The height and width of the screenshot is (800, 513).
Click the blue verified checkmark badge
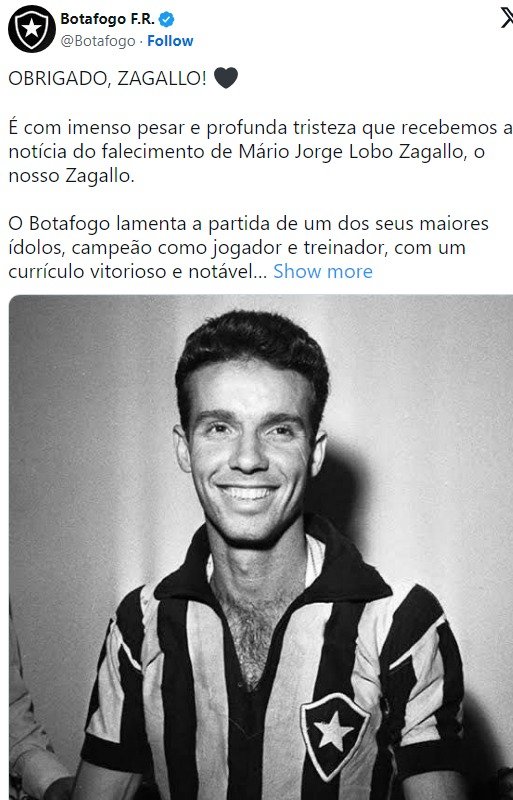(x=166, y=19)
